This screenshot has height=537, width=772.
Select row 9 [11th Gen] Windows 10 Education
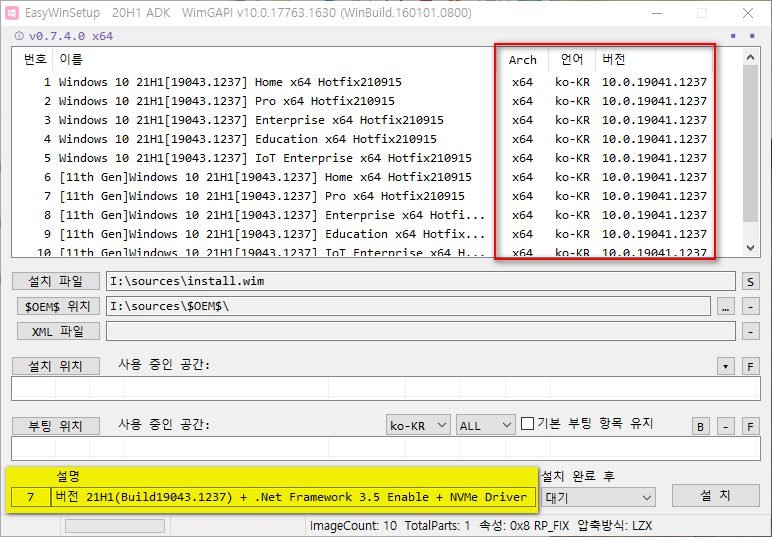tap(364, 234)
